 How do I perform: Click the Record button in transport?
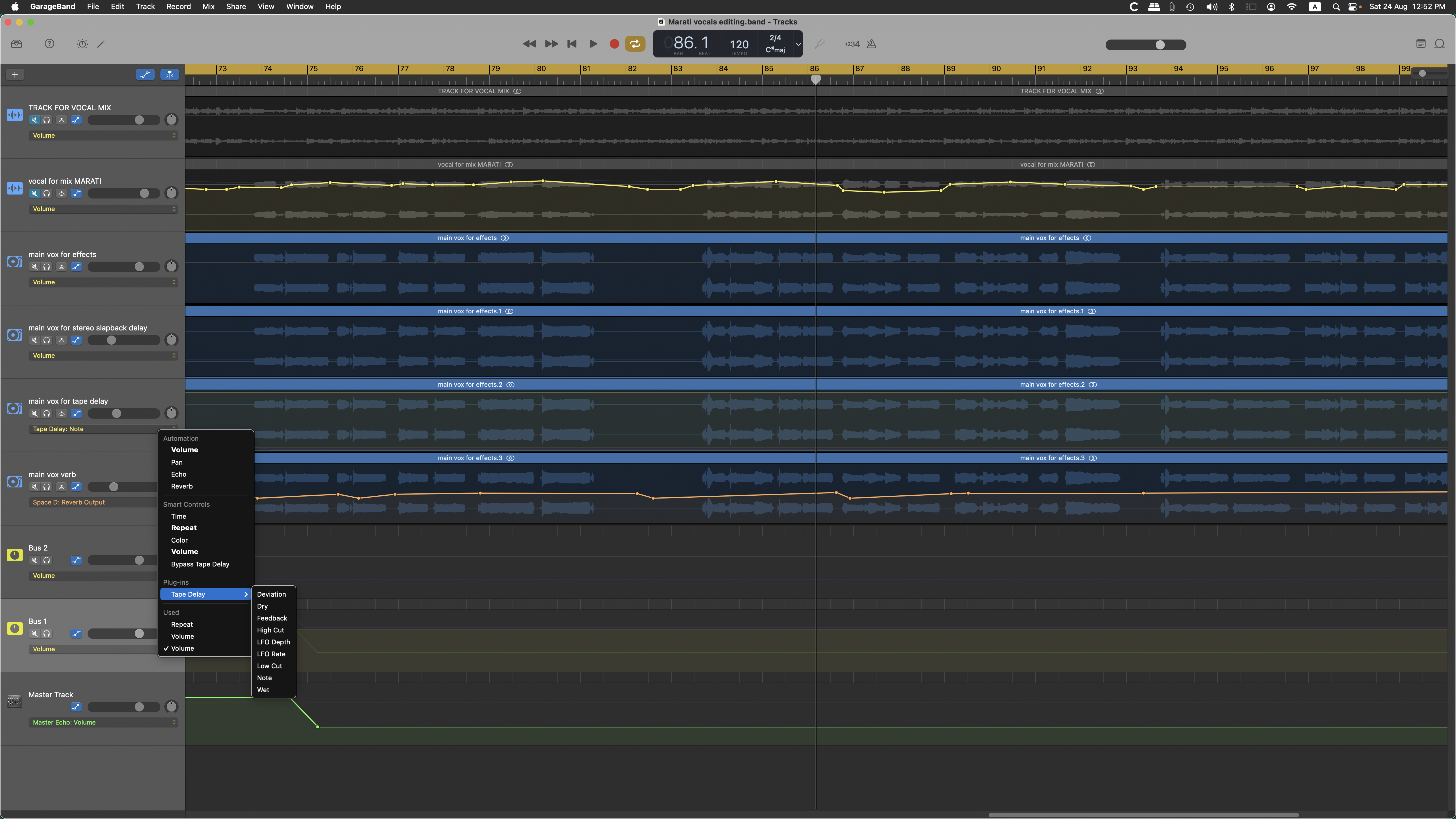614,44
